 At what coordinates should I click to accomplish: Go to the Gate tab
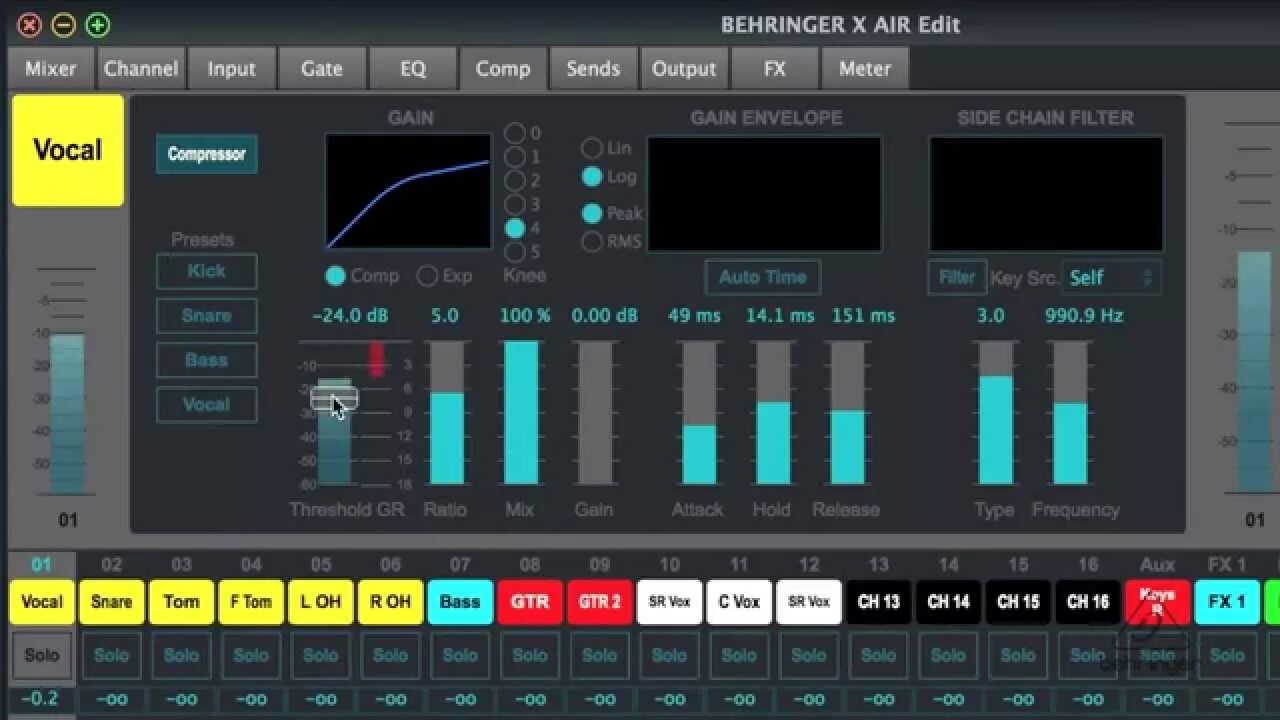point(322,69)
